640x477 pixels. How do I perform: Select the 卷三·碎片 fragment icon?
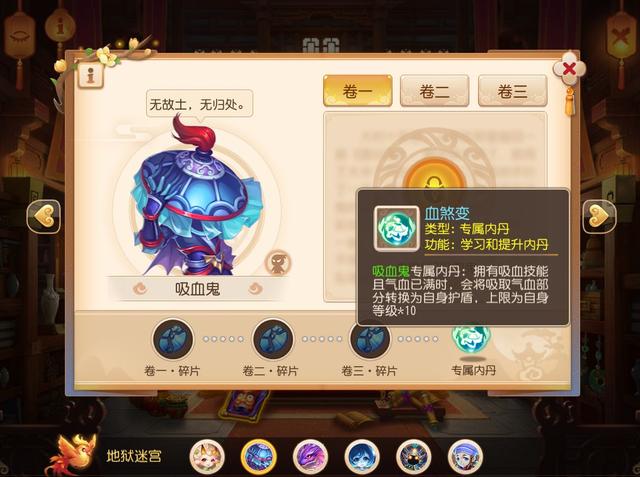(370, 339)
